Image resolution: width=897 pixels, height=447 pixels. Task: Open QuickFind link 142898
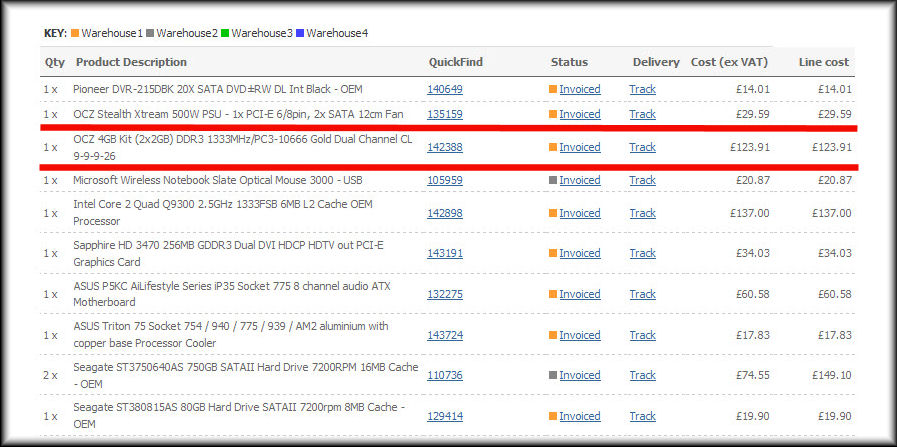point(444,213)
